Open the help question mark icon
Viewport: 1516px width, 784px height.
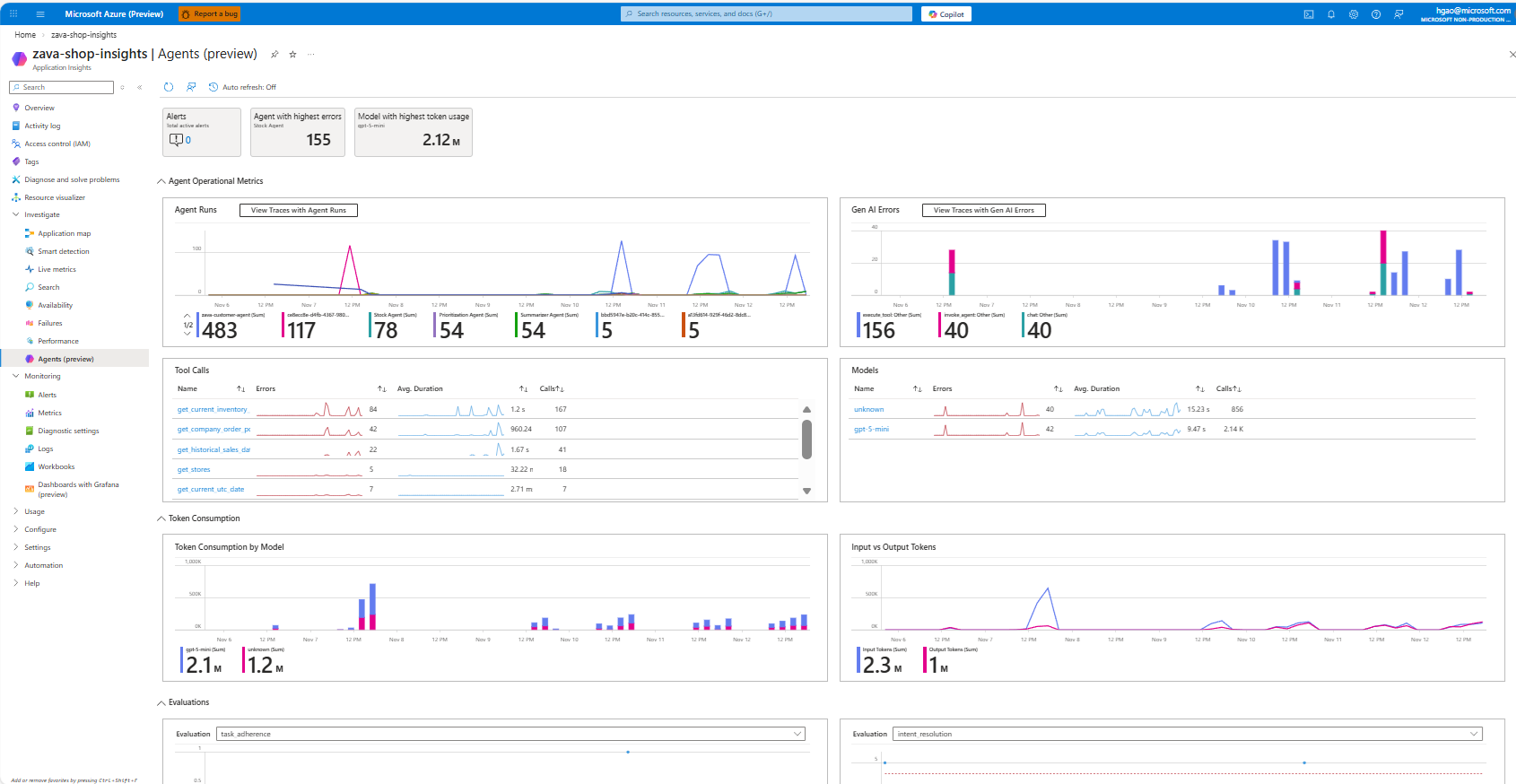(1376, 14)
